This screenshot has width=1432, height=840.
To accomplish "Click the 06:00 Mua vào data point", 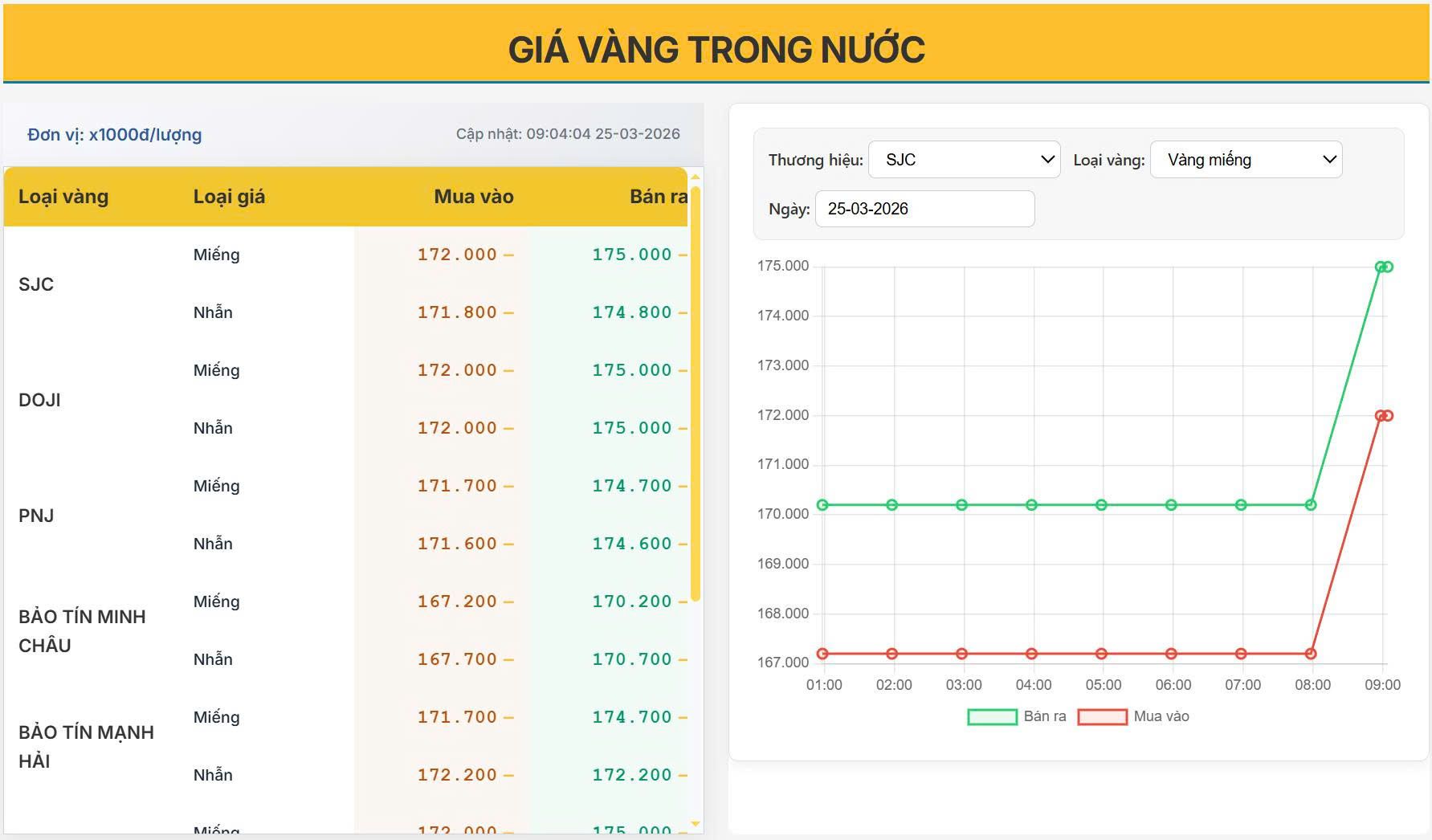I will pos(1171,654).
